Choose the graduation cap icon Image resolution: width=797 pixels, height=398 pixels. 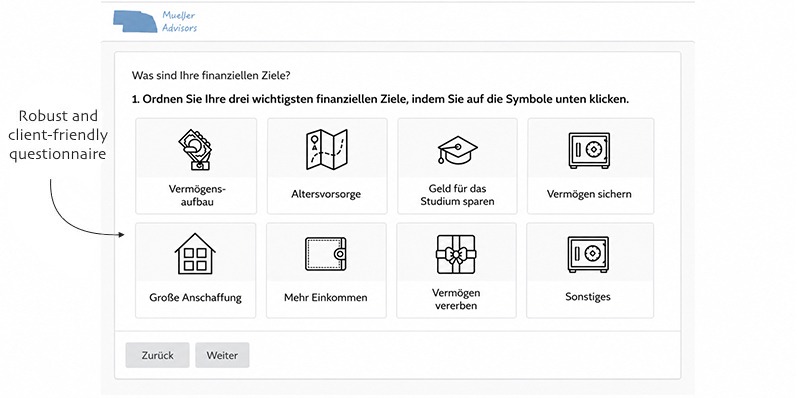457,150
